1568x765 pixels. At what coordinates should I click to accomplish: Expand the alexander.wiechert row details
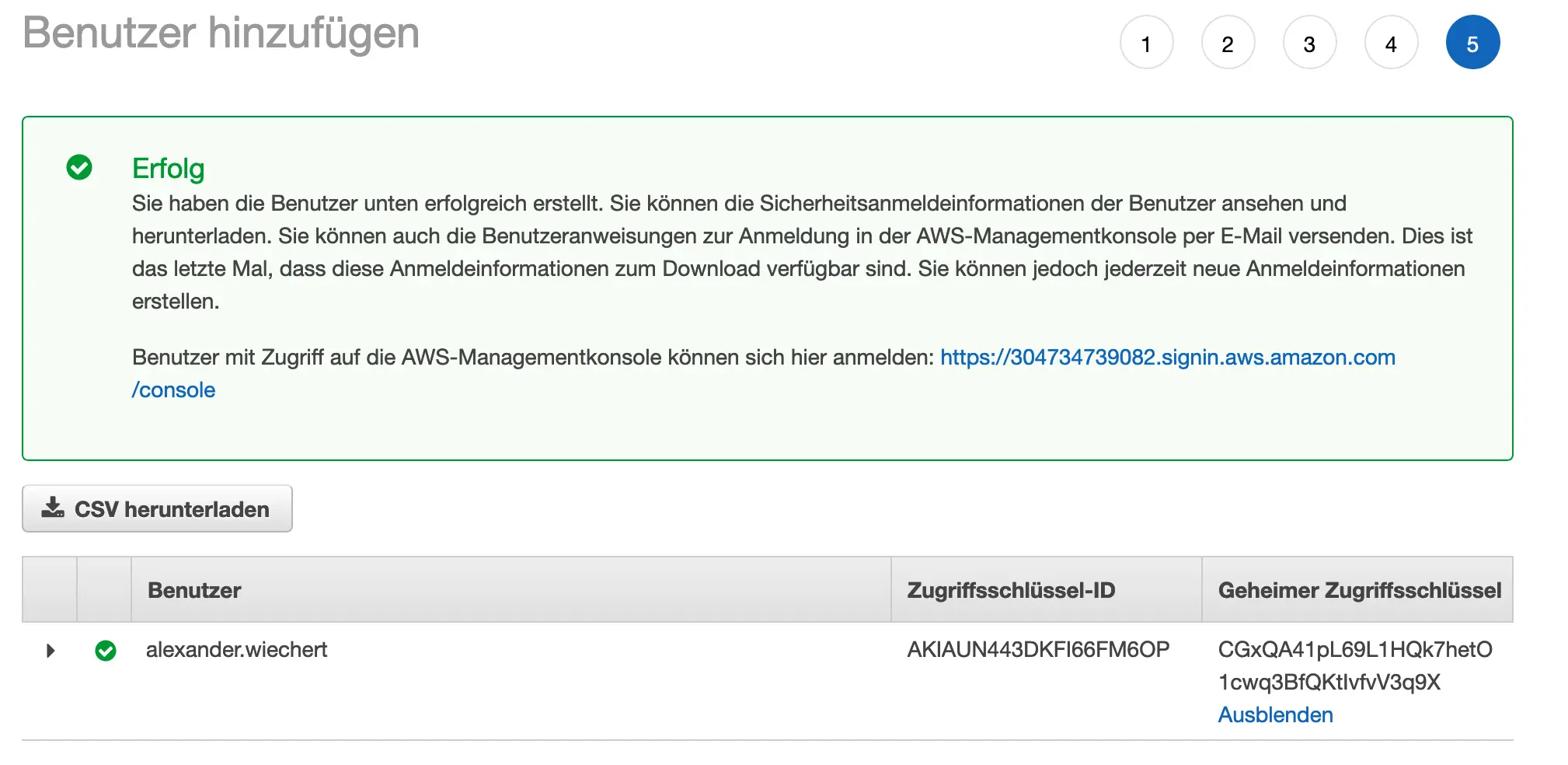(x=51, y=651)
